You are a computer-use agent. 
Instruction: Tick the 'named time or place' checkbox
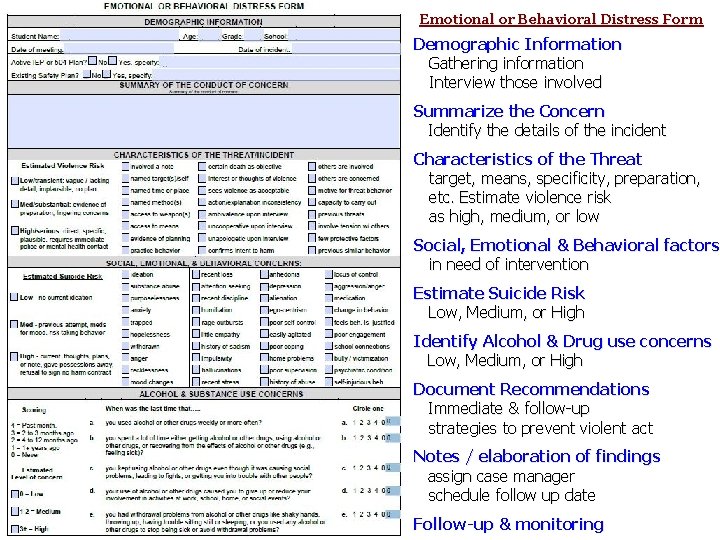(x=126, y=190)
